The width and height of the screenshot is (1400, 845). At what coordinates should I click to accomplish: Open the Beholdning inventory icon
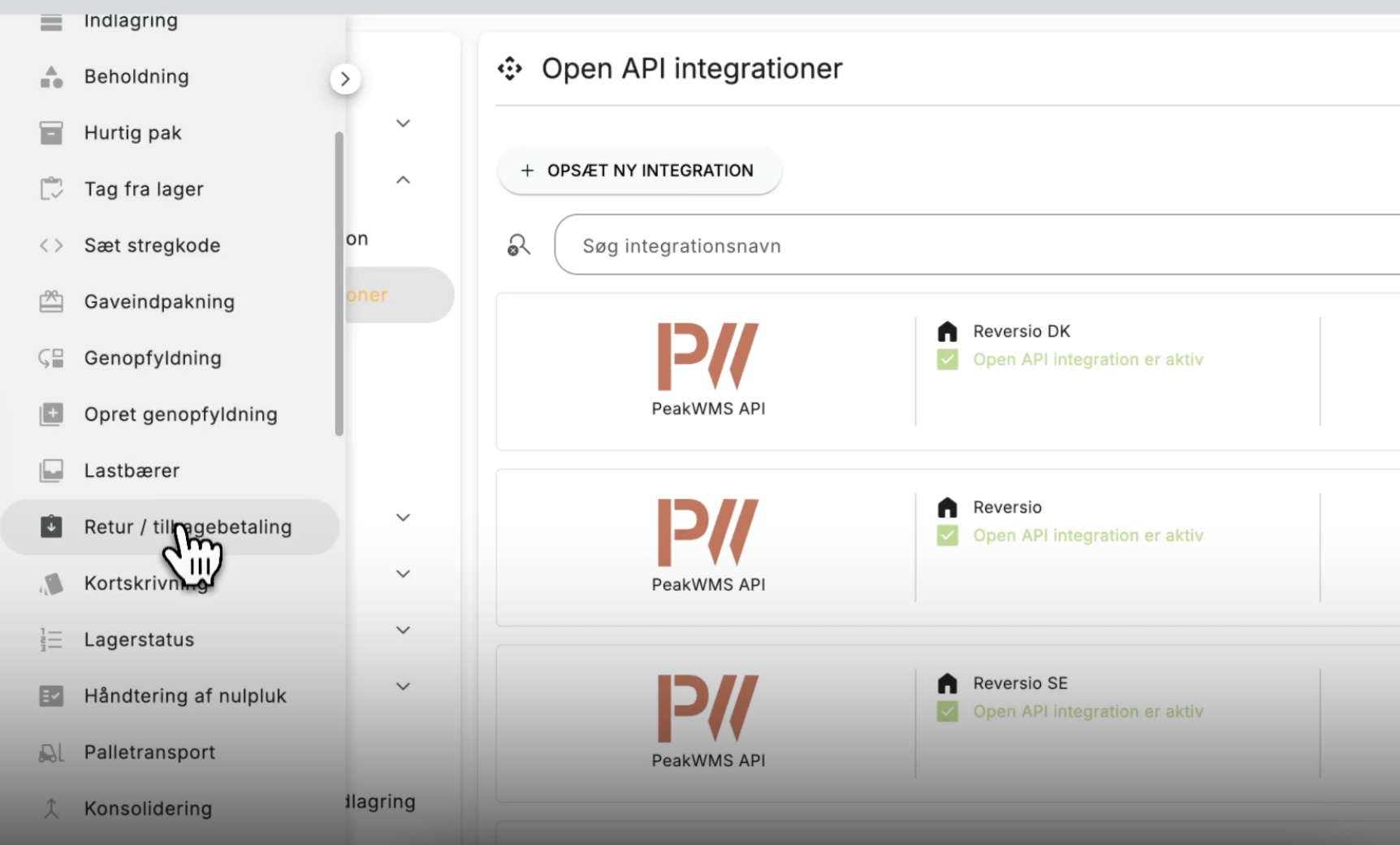tap(51, 77)
